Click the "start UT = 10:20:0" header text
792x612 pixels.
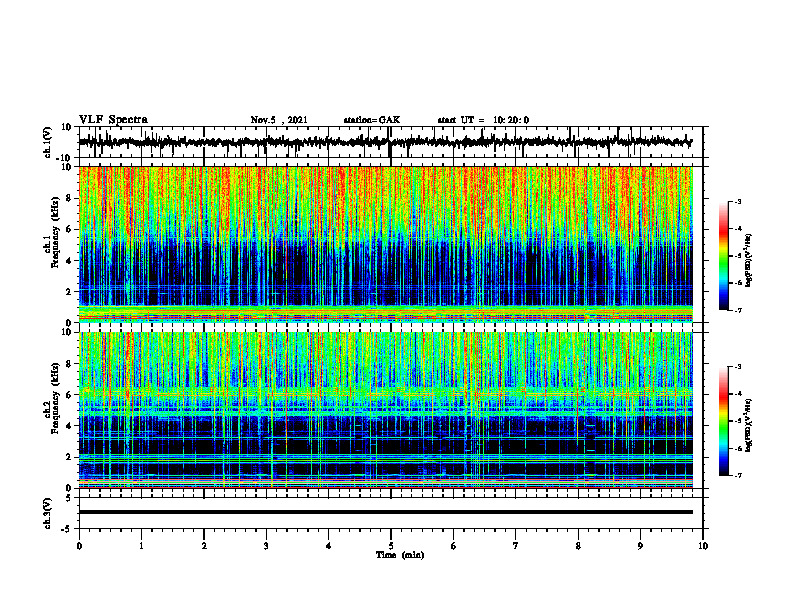[483, 120]
